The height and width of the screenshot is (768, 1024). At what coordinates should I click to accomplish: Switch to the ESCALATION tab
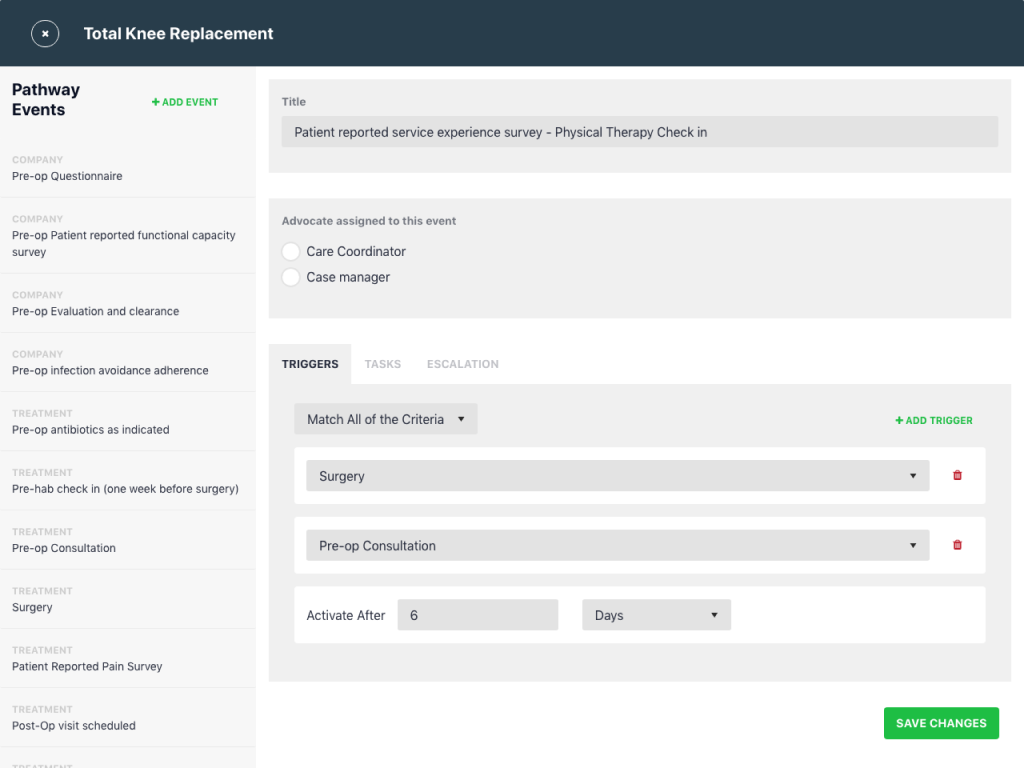click(462, 364)
